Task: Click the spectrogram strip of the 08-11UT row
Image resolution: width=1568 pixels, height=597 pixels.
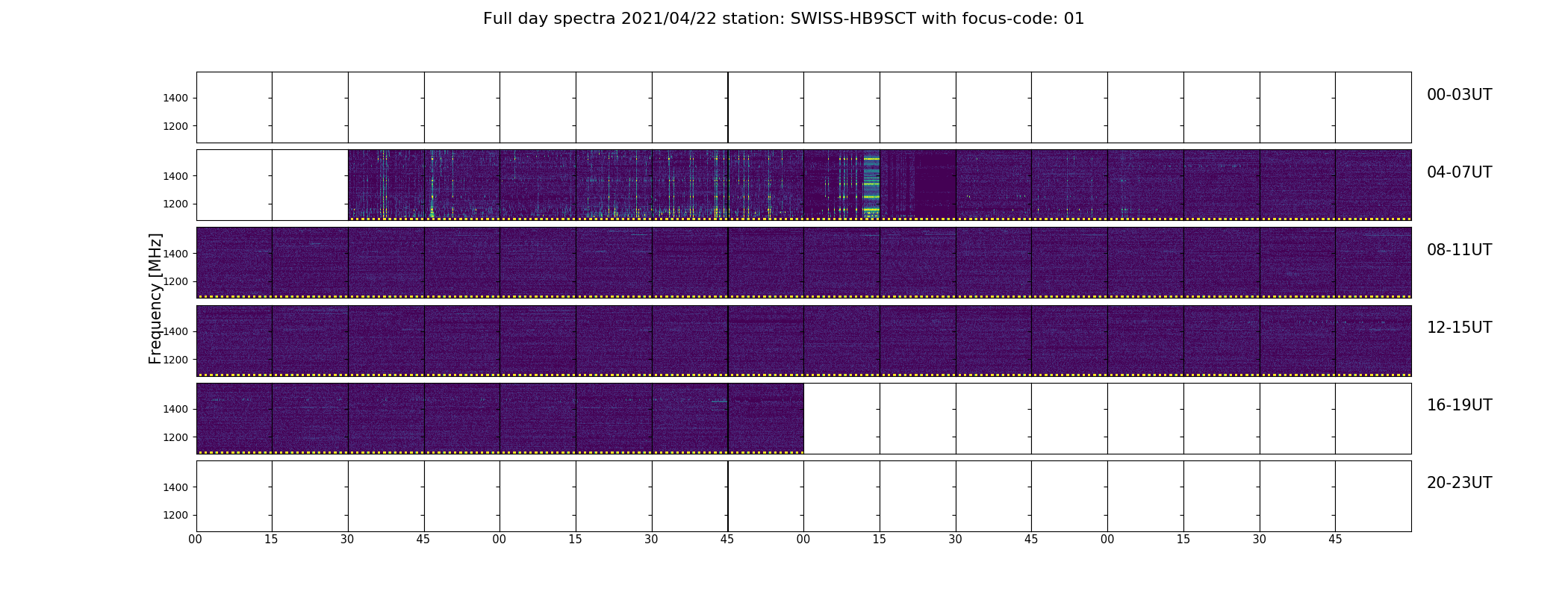Action: pos(803,263)
